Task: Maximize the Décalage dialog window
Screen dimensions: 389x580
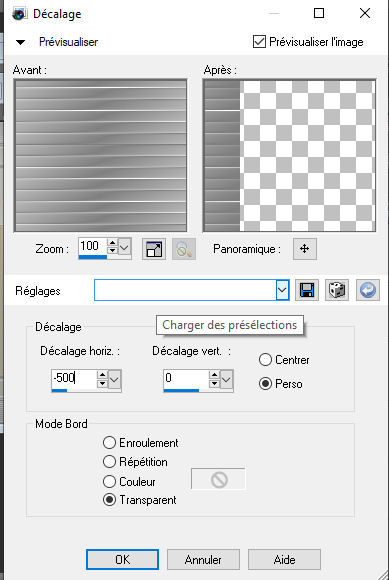Action: [319, 13]
